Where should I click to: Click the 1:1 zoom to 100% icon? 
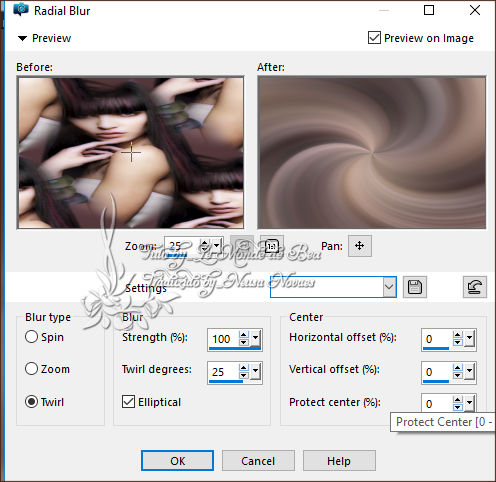[272, 246]
